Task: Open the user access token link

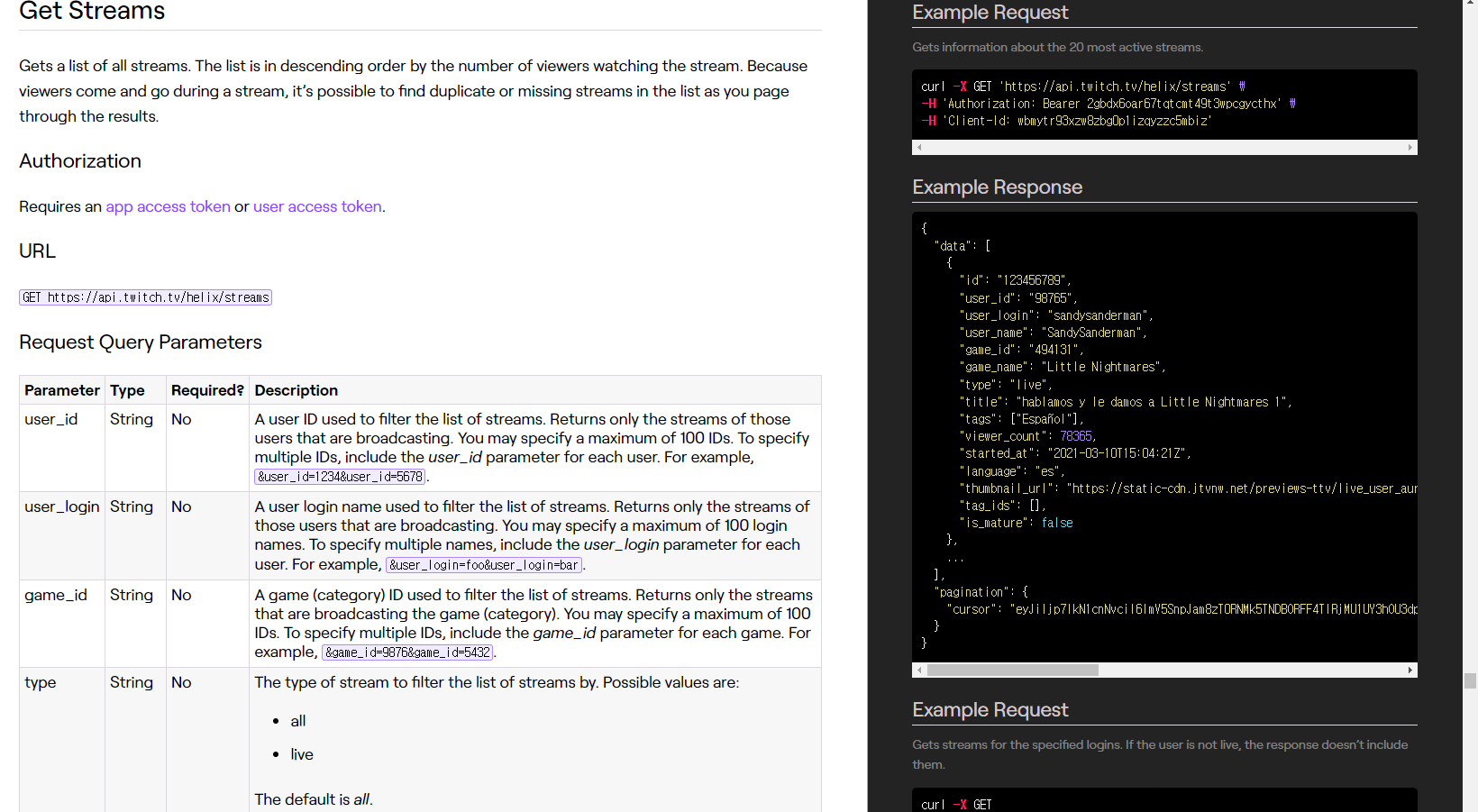Action: tap(317, 206)
